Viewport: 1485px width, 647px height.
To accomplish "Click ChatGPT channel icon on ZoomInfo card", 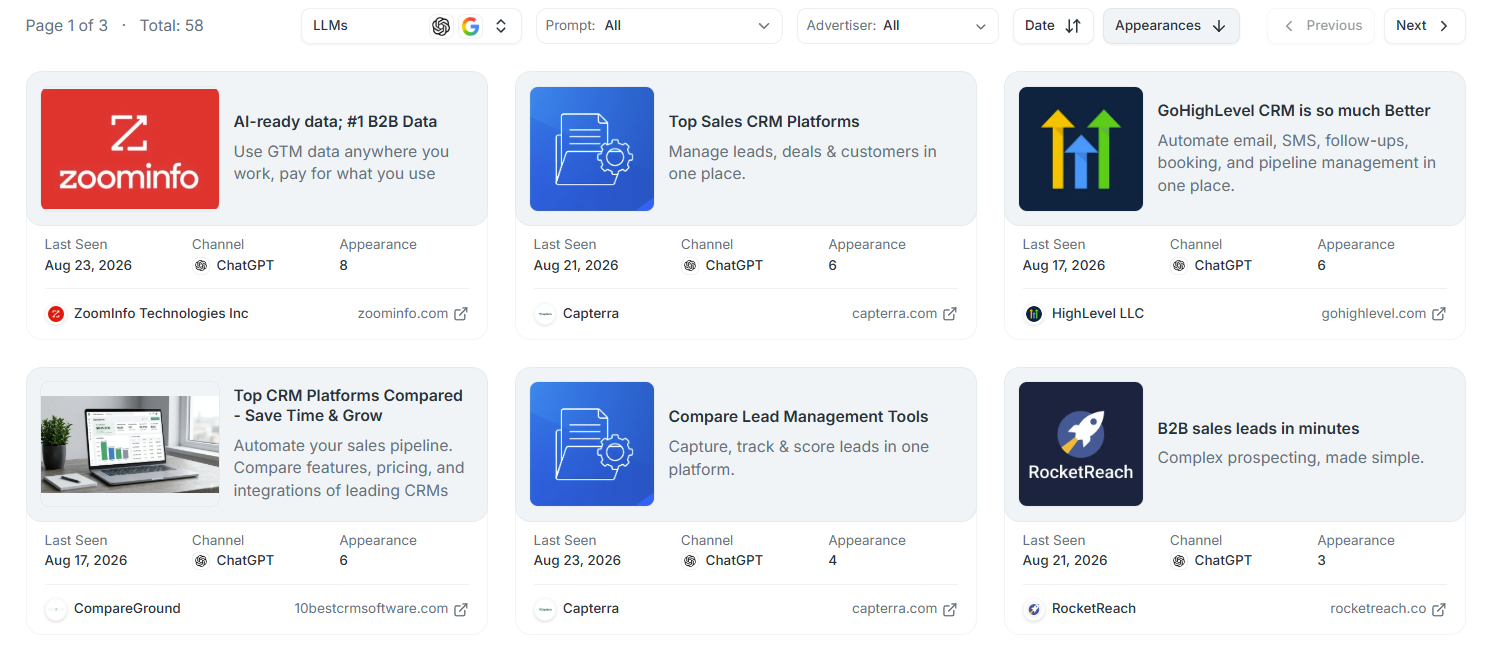I will click(x=201, y=266).
